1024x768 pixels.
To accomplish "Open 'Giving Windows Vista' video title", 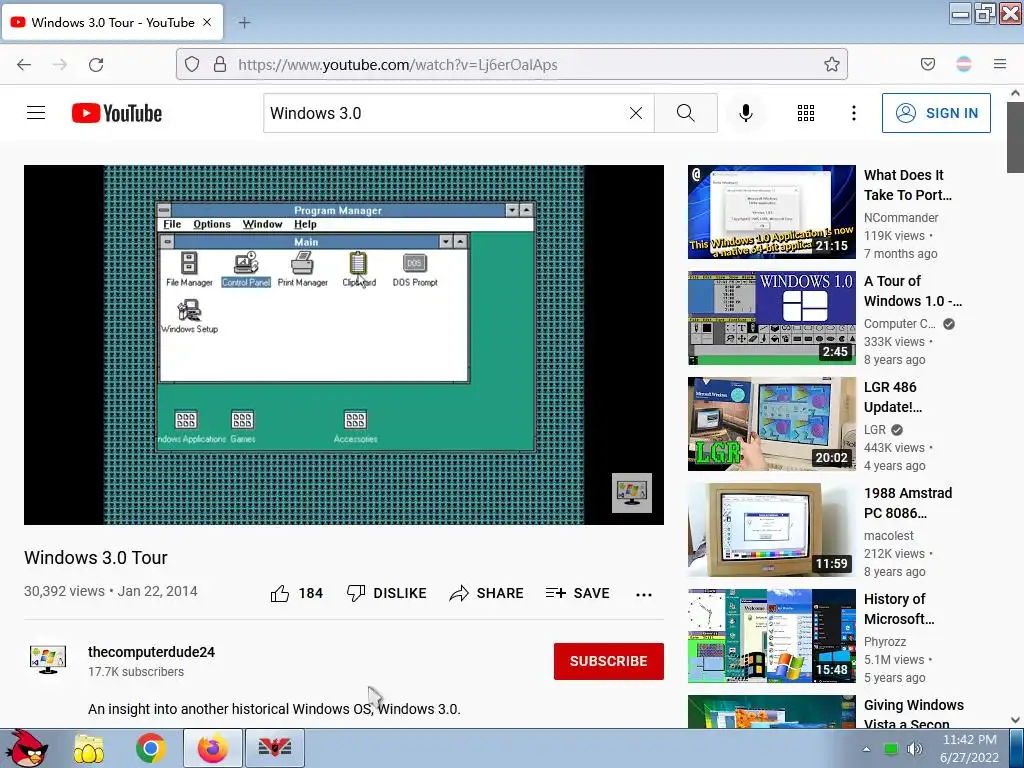I will [914, 714].
